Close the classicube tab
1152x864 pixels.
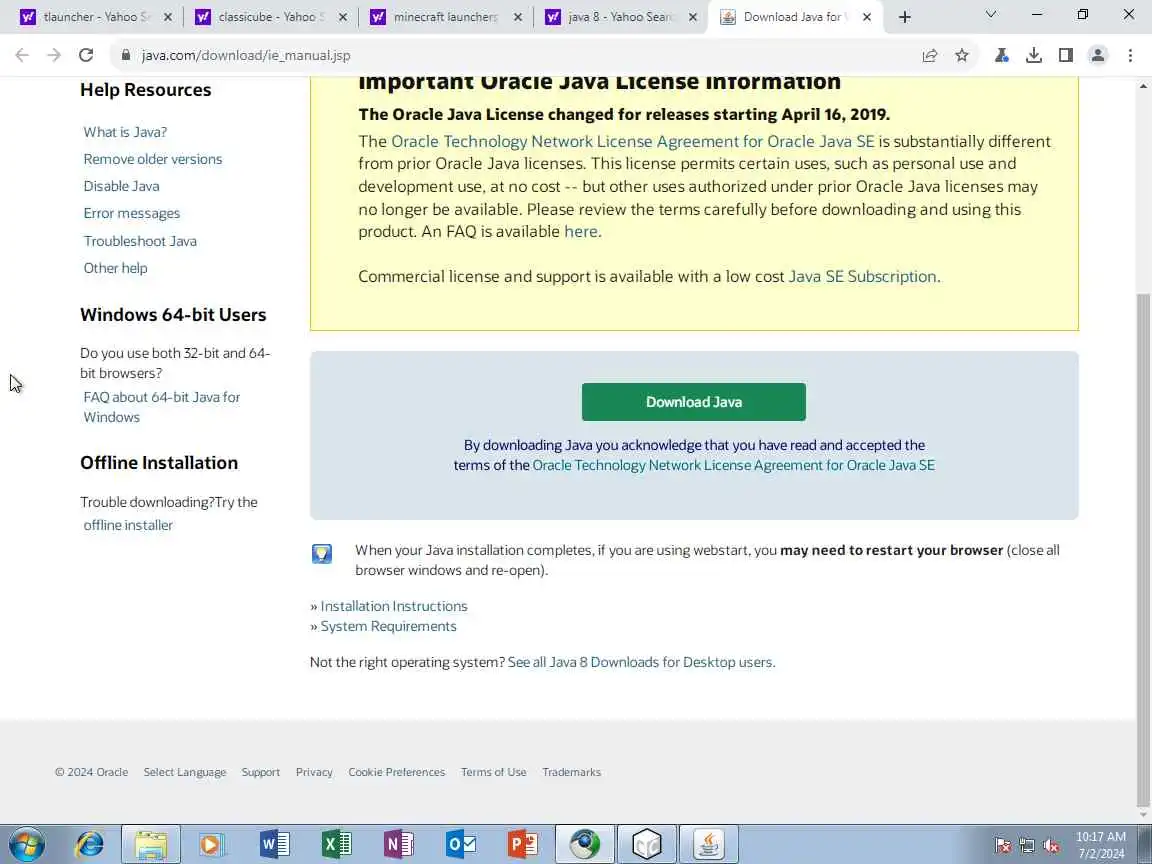point(342,17)
